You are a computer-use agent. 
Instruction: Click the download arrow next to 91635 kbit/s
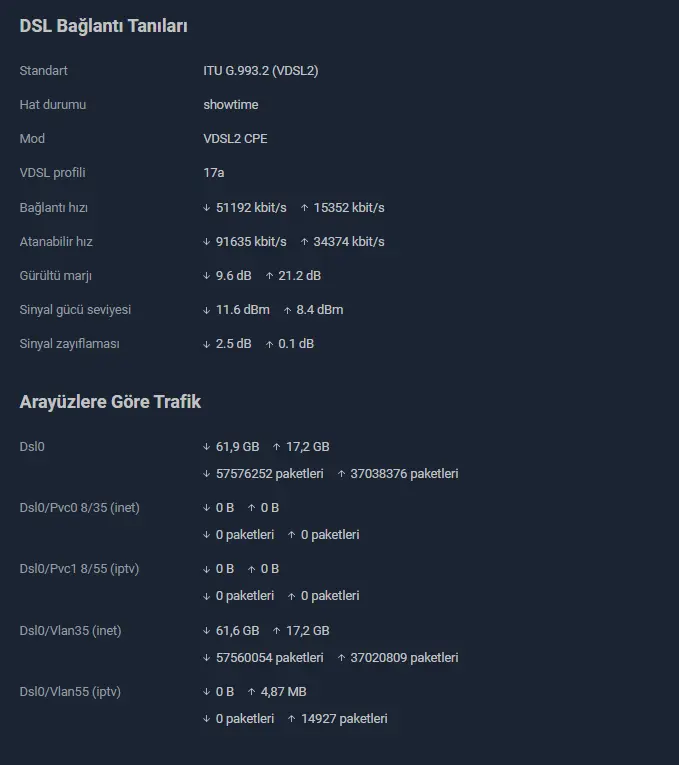pyautogui.click(x=206, y=242)
